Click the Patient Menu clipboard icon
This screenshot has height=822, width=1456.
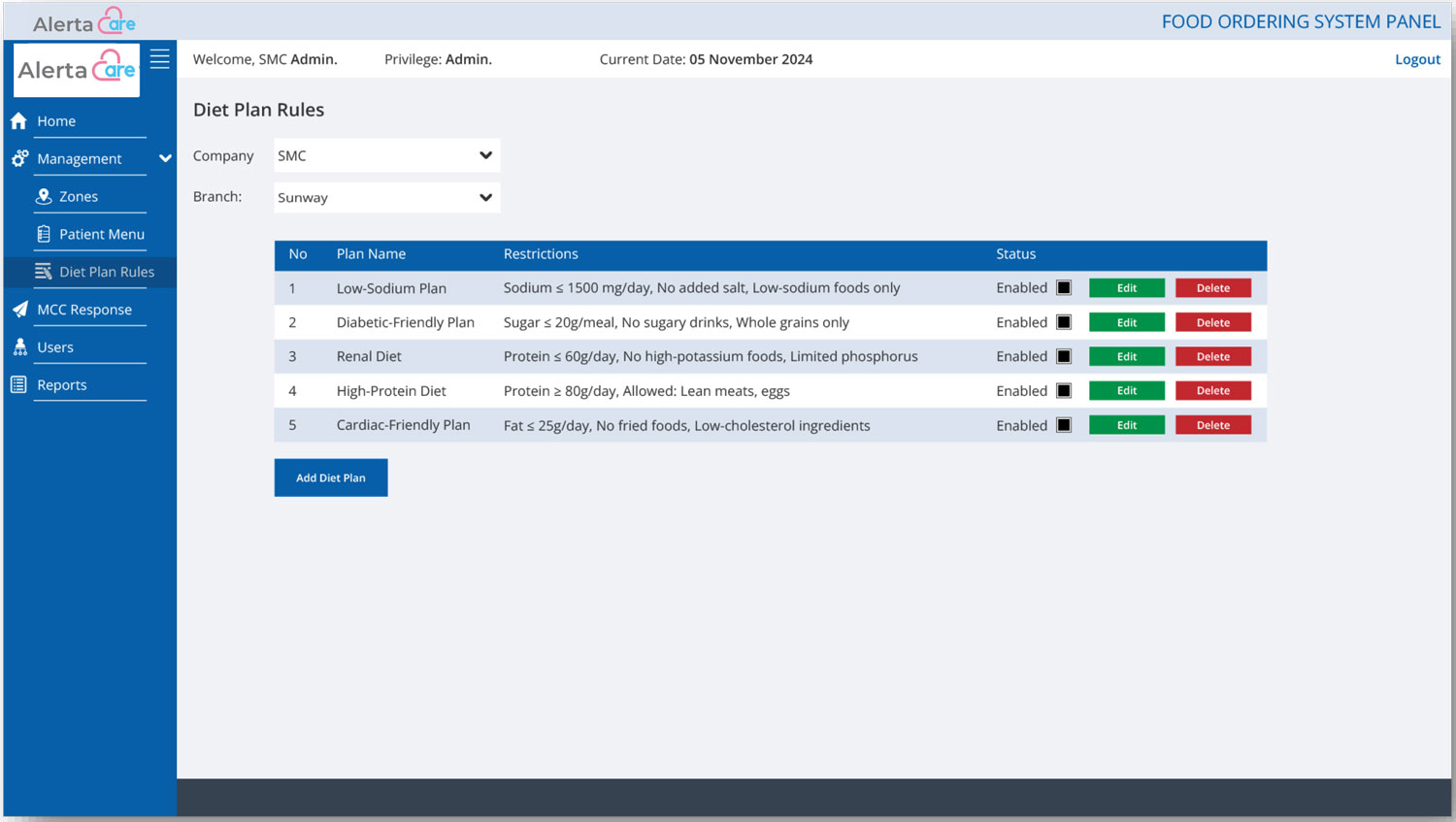44,234
